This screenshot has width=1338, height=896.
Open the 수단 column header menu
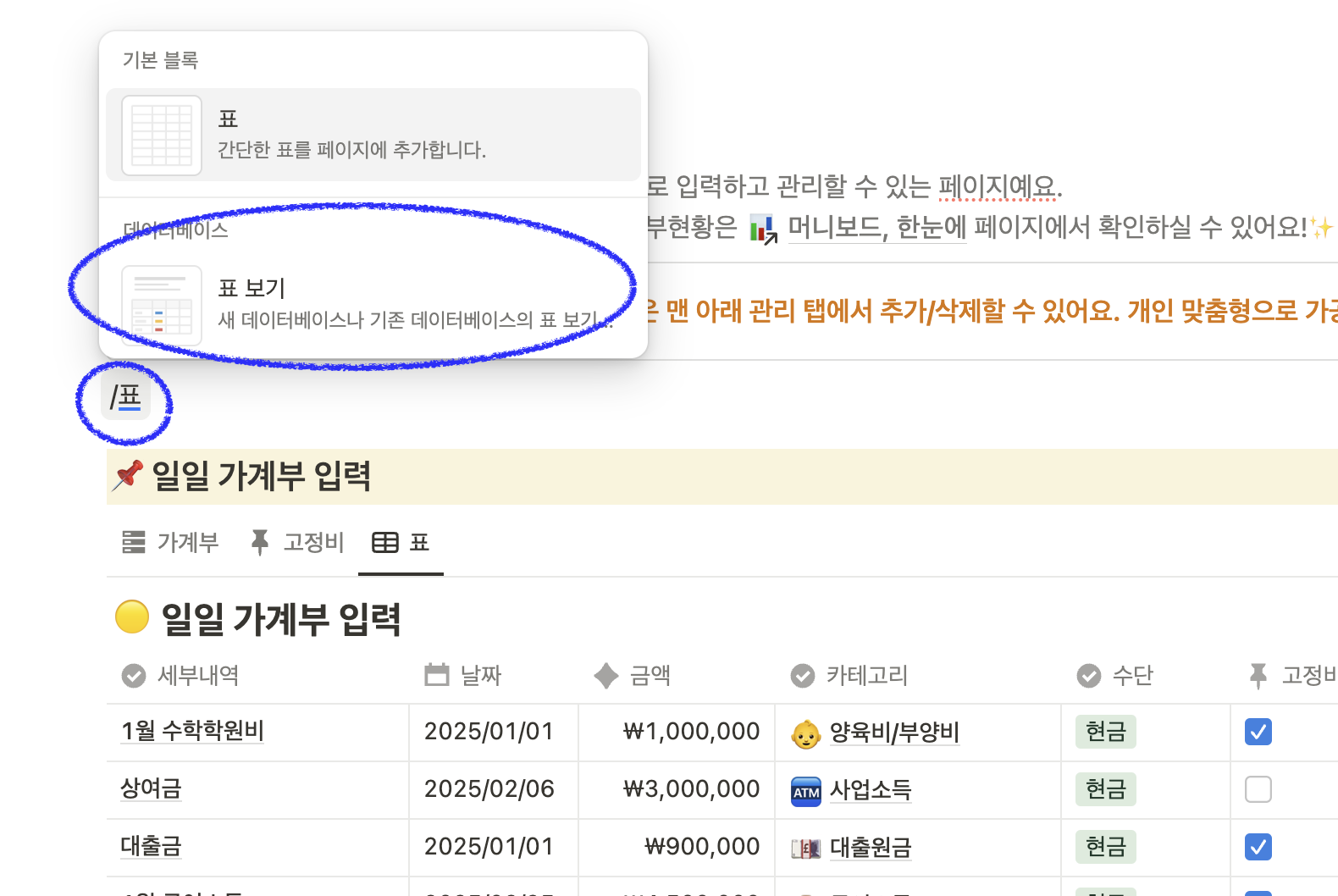[1146, 675]
